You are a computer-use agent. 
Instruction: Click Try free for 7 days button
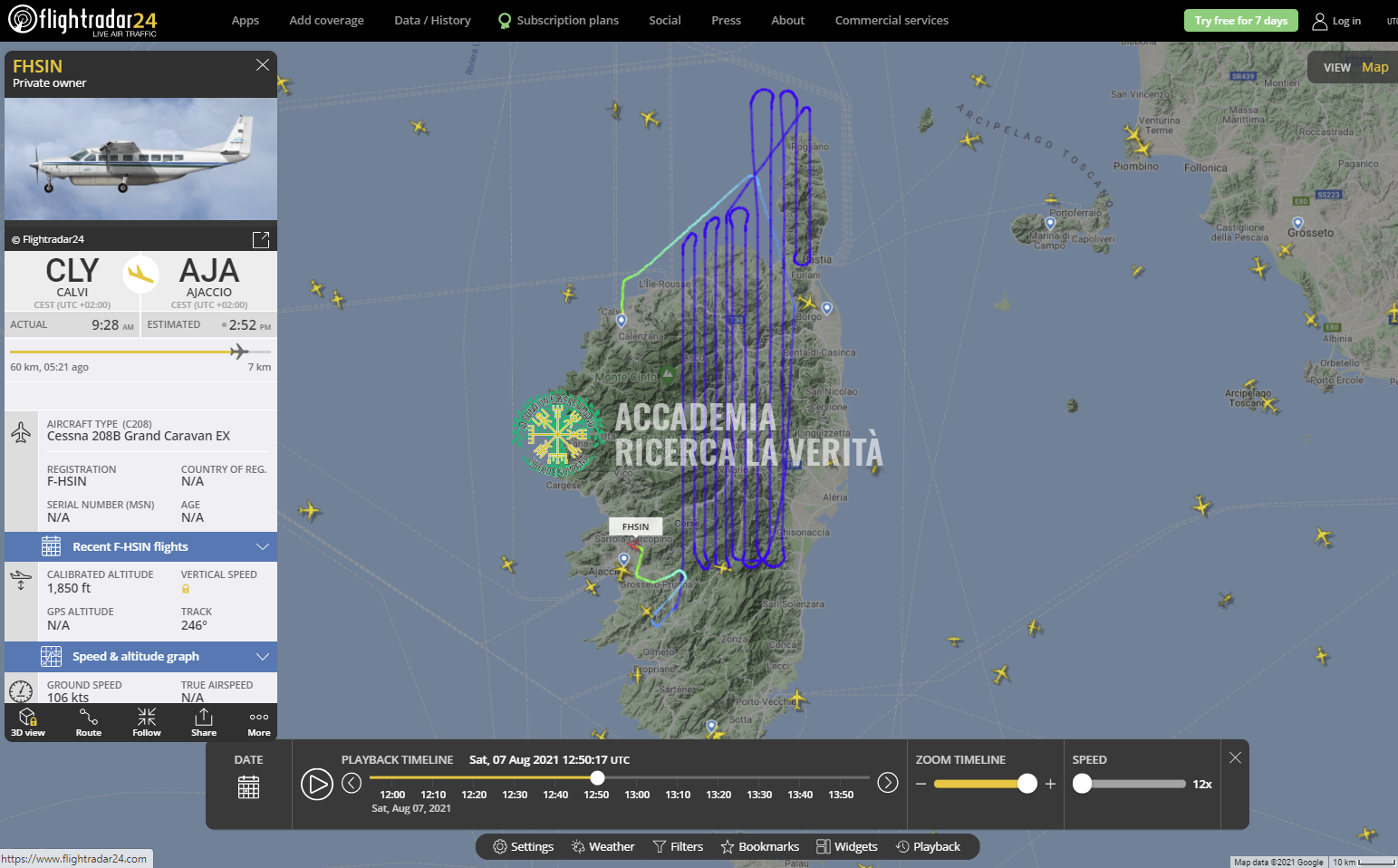1240,20
